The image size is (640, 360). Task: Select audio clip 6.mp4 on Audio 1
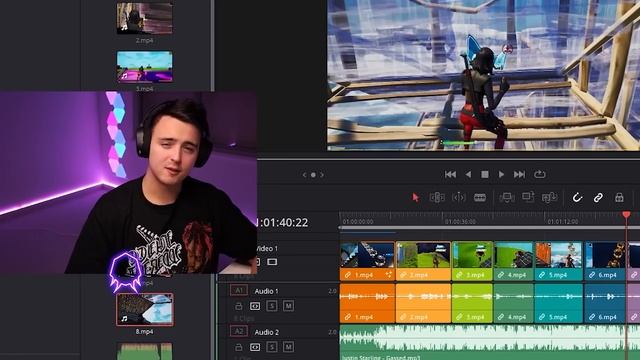pos(605,303)
